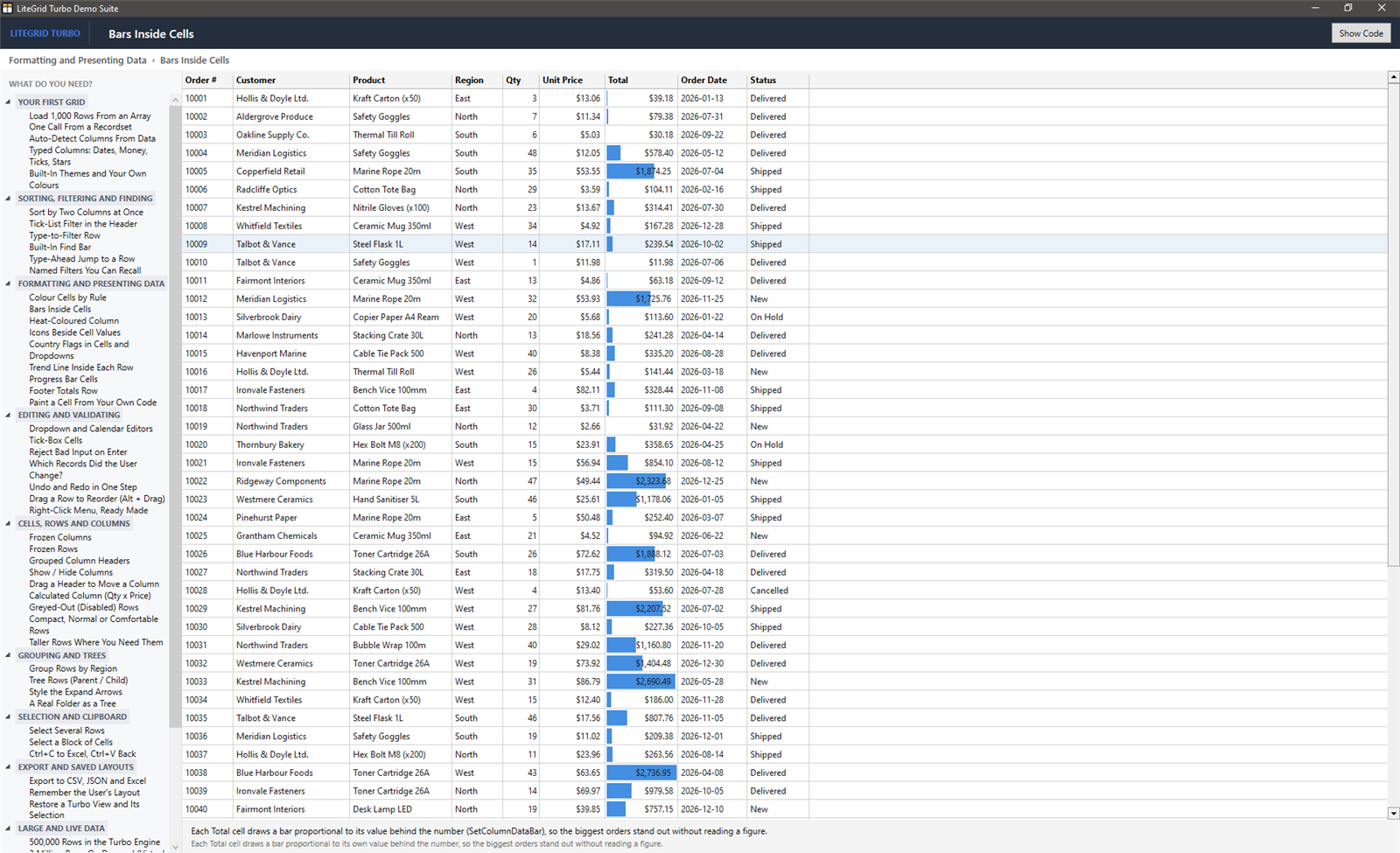This screenshot has height=853, width=1400.
Task: Select the date cell 2026-12-25
Action: 712,481
